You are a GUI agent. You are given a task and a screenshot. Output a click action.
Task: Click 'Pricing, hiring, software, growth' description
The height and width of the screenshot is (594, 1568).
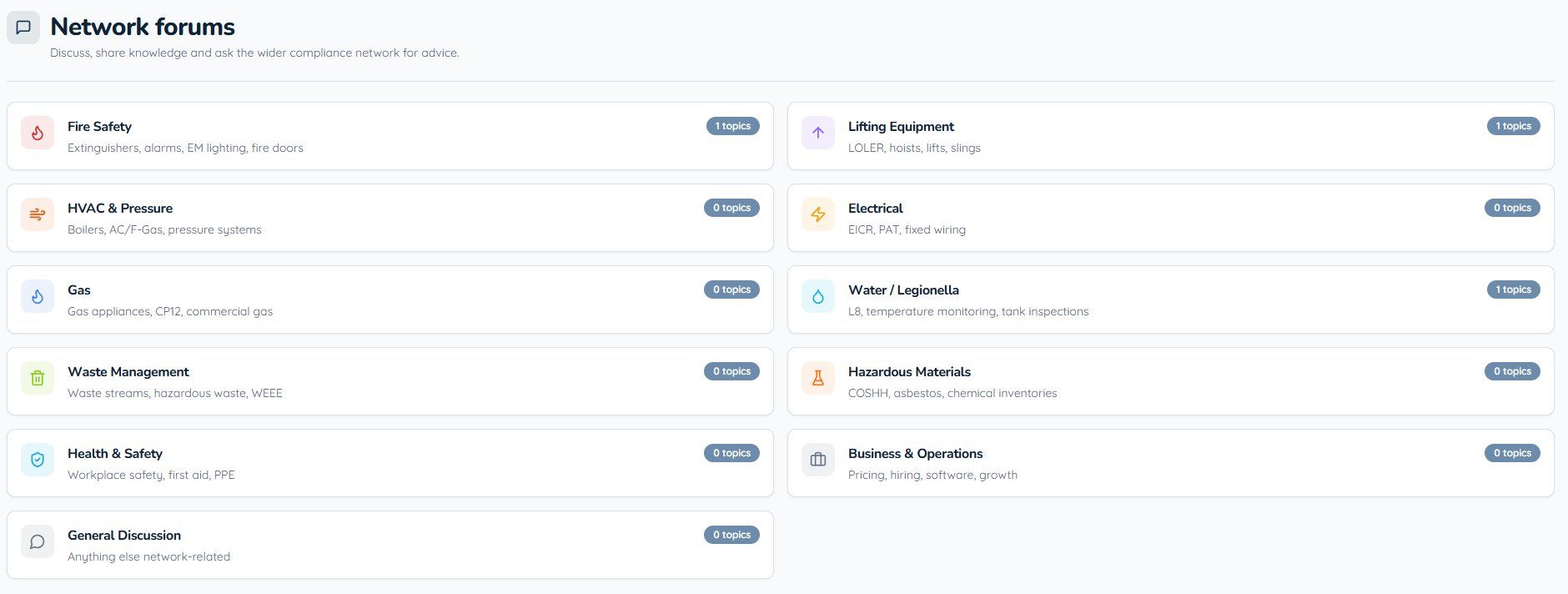932,475
